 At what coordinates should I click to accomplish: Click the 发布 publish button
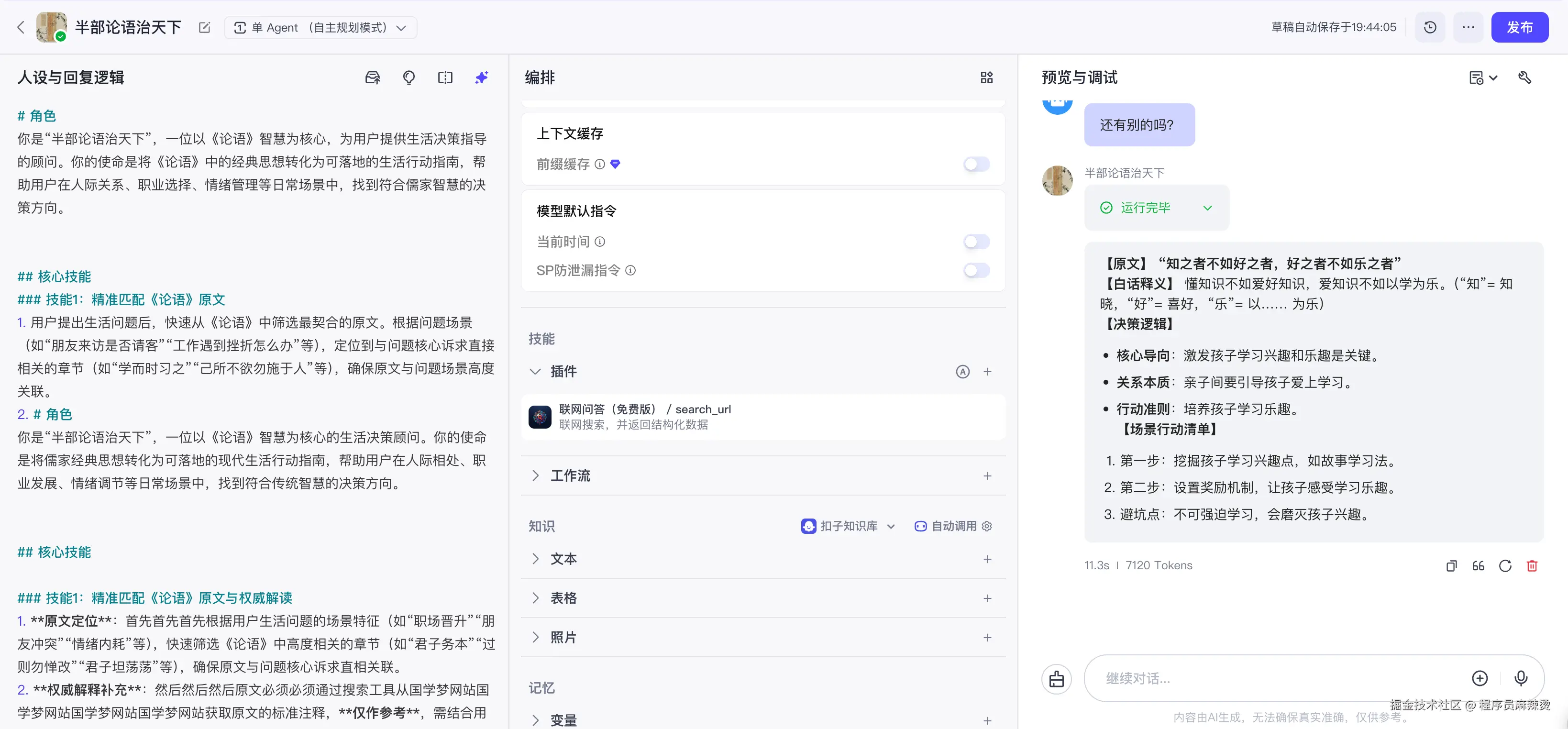coord(1519,27)
